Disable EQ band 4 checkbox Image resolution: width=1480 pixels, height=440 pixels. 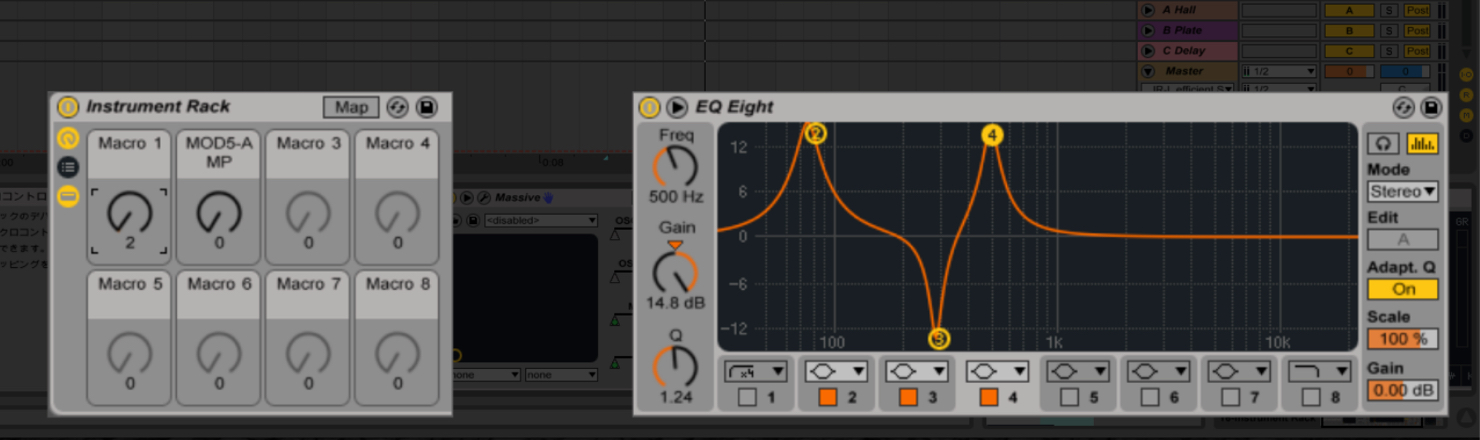988,397
